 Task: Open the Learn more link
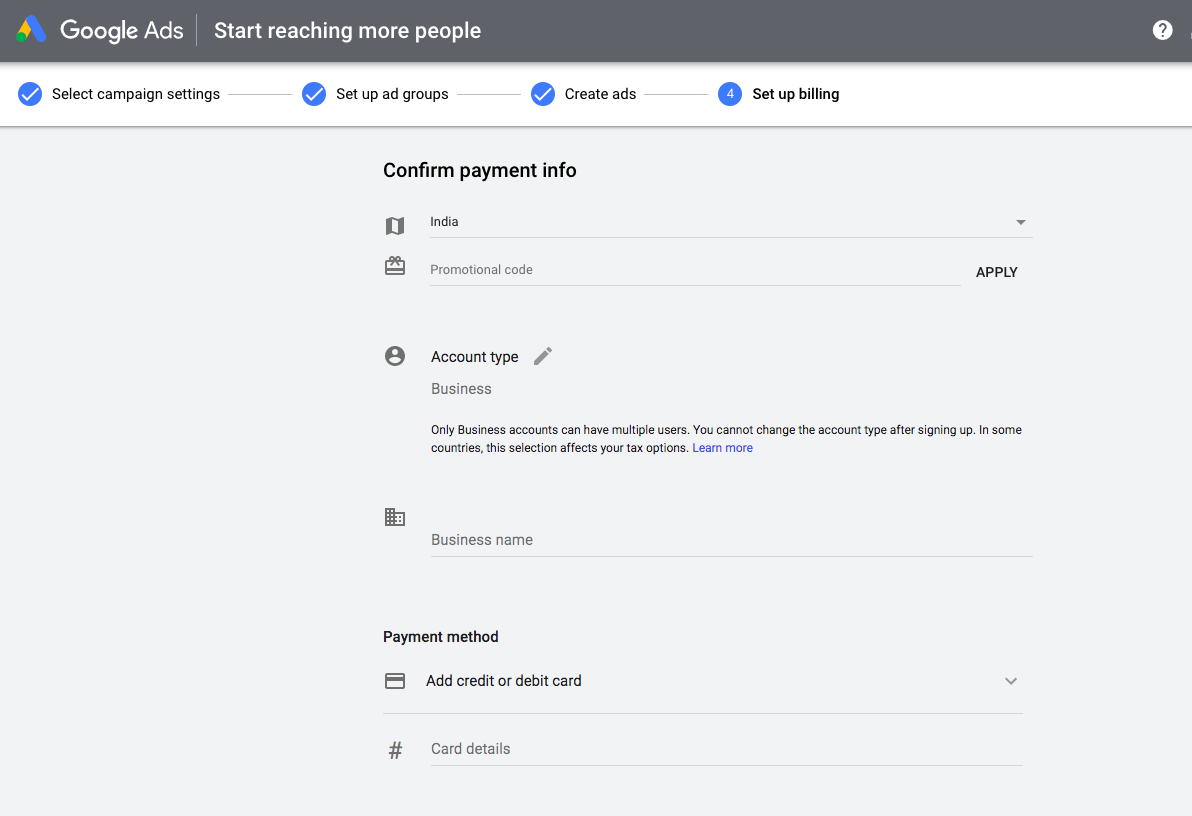click(x=722, y=448)
